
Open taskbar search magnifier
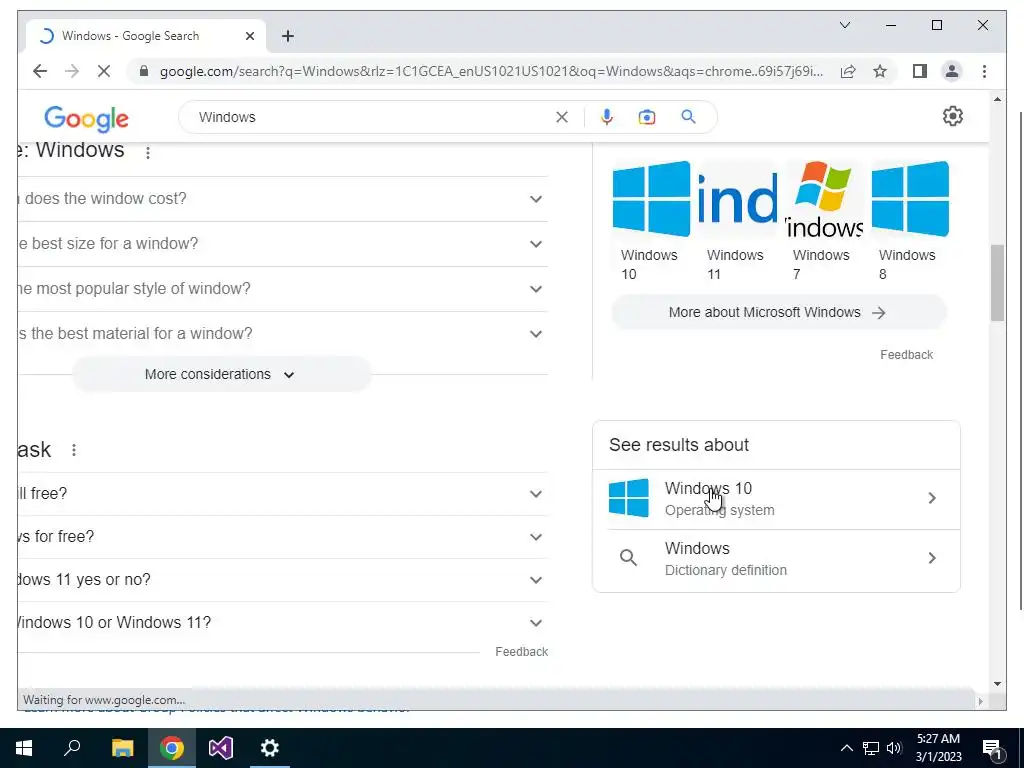(x=72, y=748)
